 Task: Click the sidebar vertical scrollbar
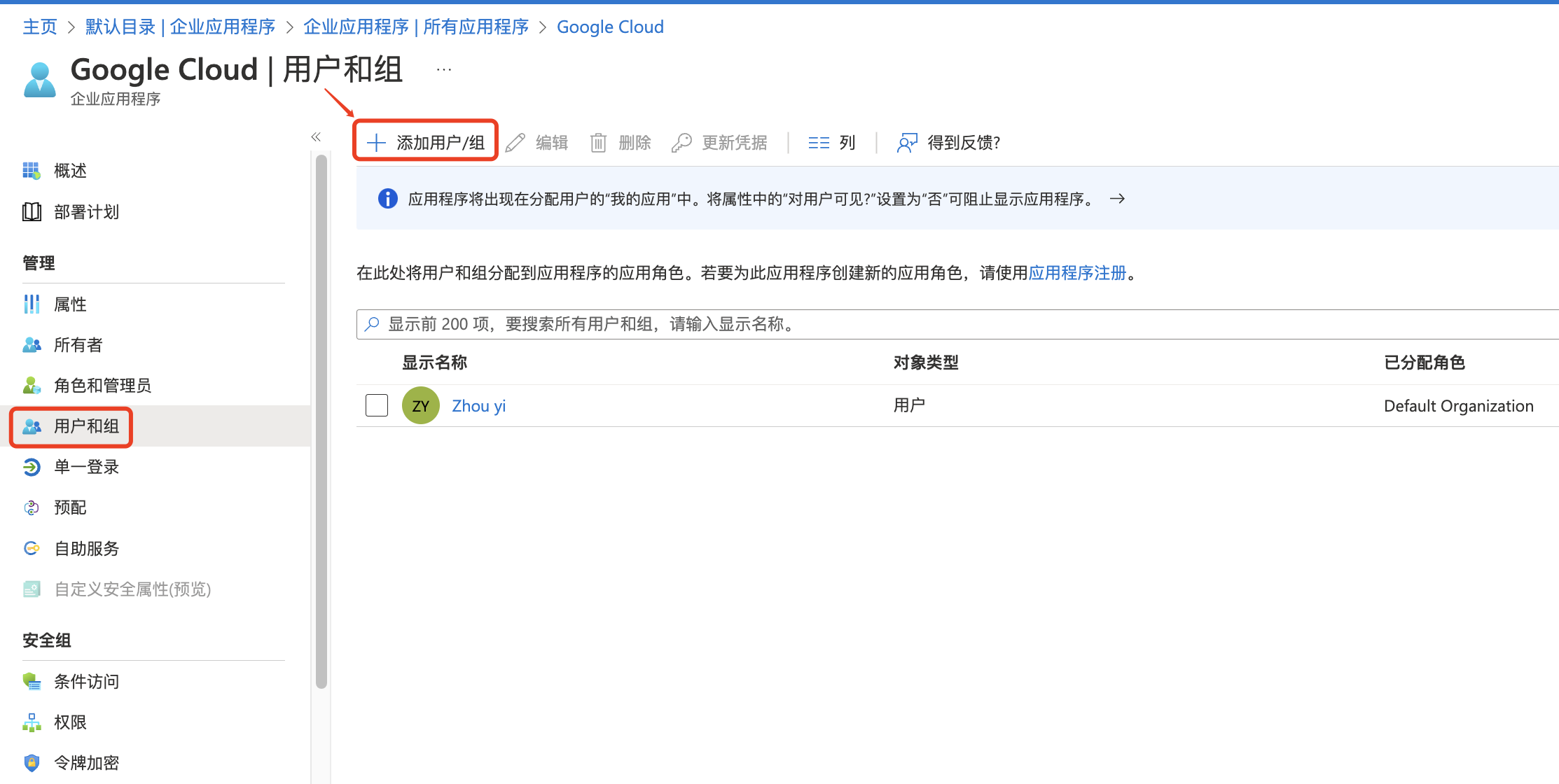pyautogui.click(x=321, y=421)
